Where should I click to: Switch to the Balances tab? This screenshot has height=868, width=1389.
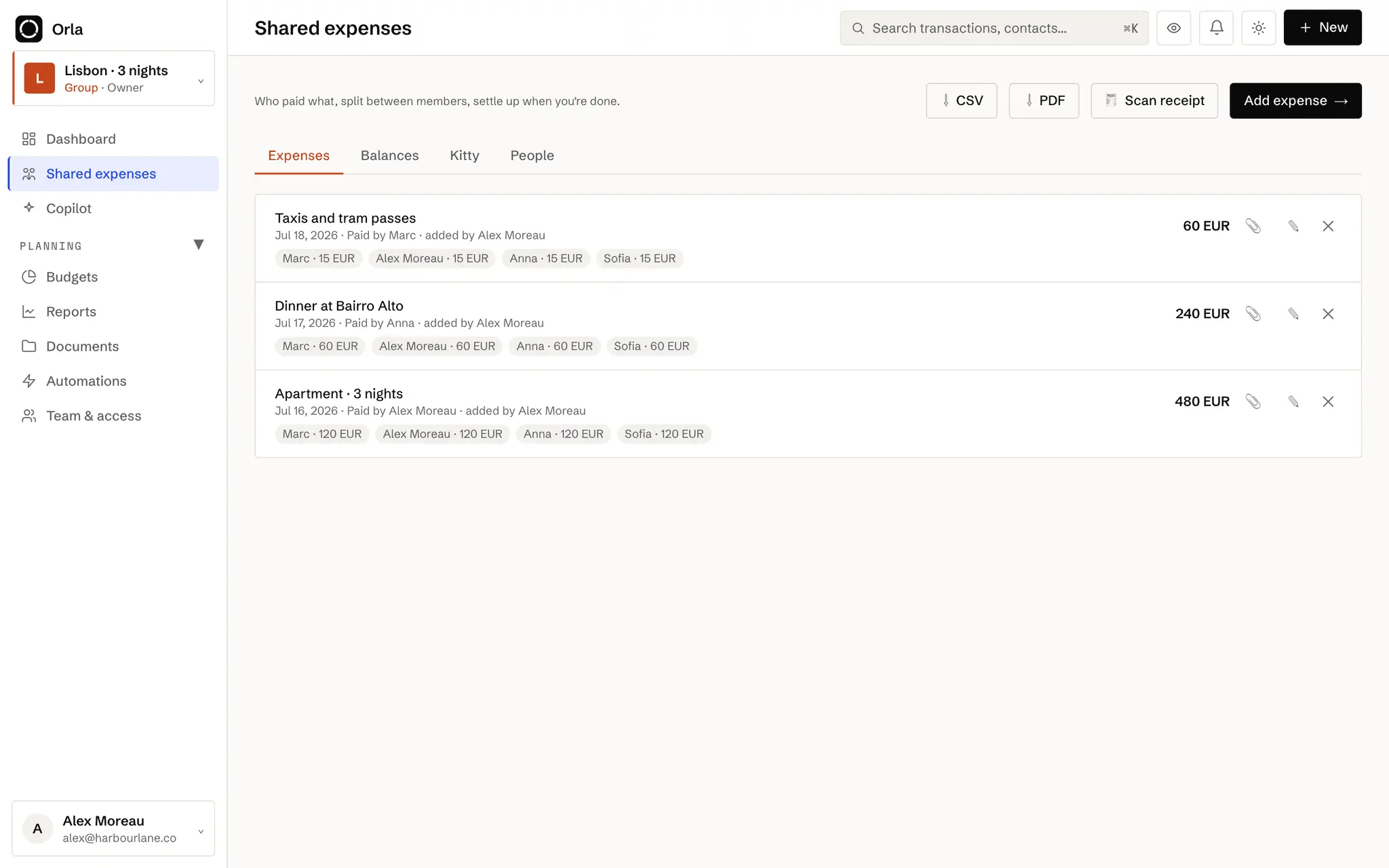pos(389,155)
